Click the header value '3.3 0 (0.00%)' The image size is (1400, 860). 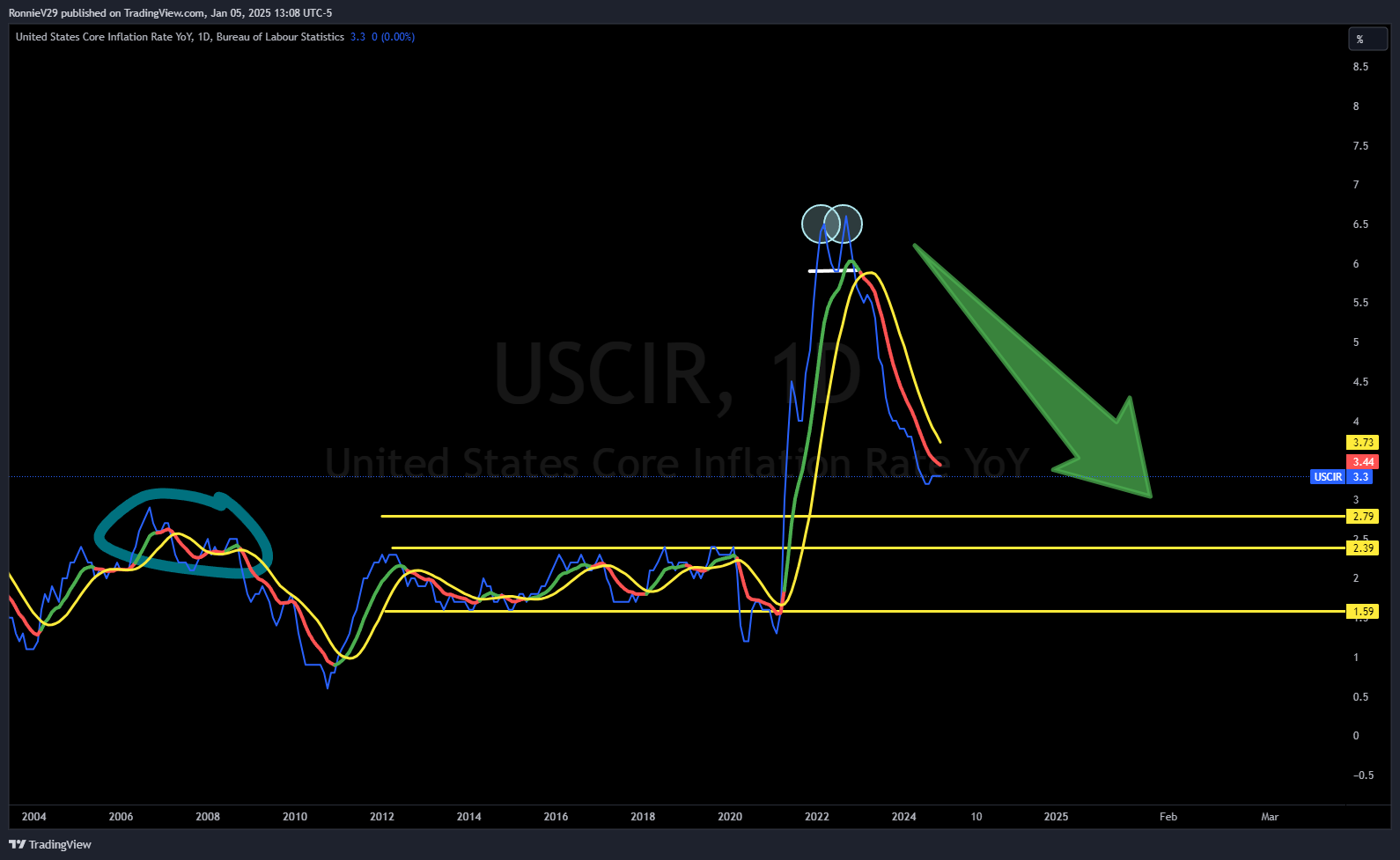pyautogui.click(x=382, y=37)
